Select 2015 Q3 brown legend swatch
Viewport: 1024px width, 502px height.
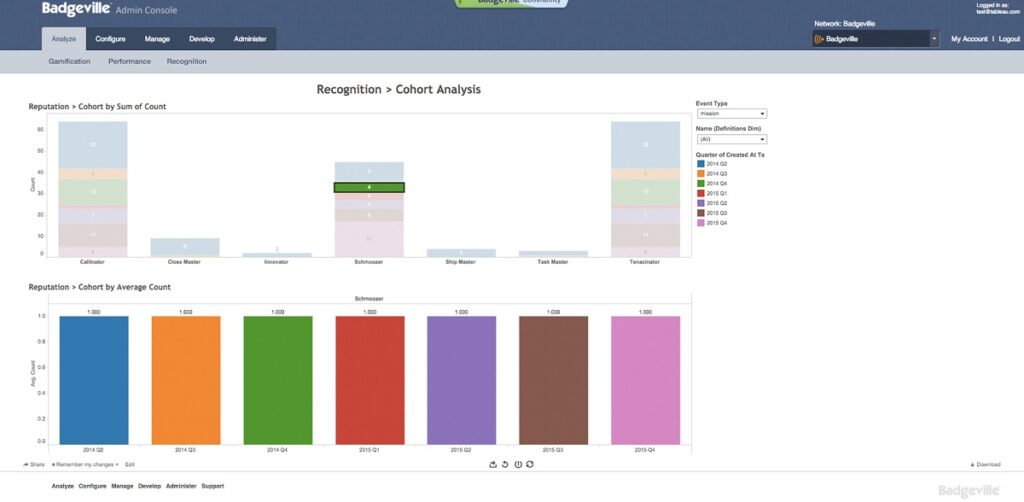(x=701, y=213)
